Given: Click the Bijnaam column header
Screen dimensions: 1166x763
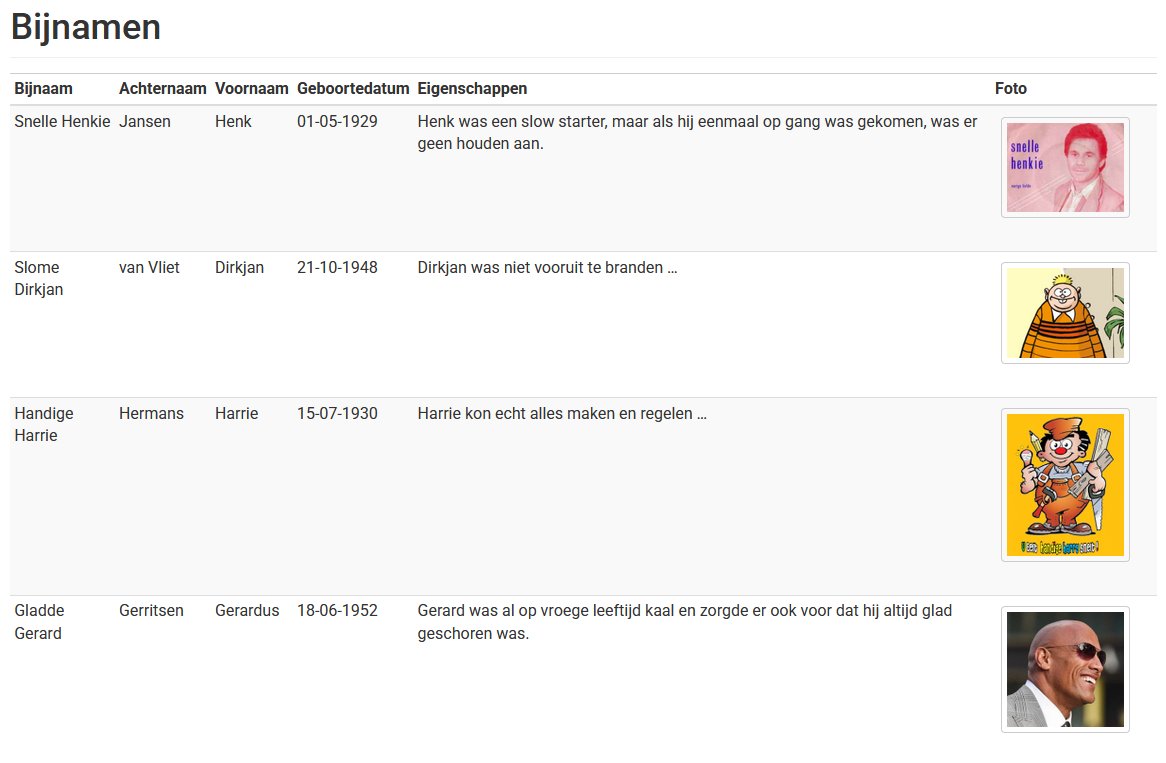Looking at the screenshot, I should coord(43,89).
